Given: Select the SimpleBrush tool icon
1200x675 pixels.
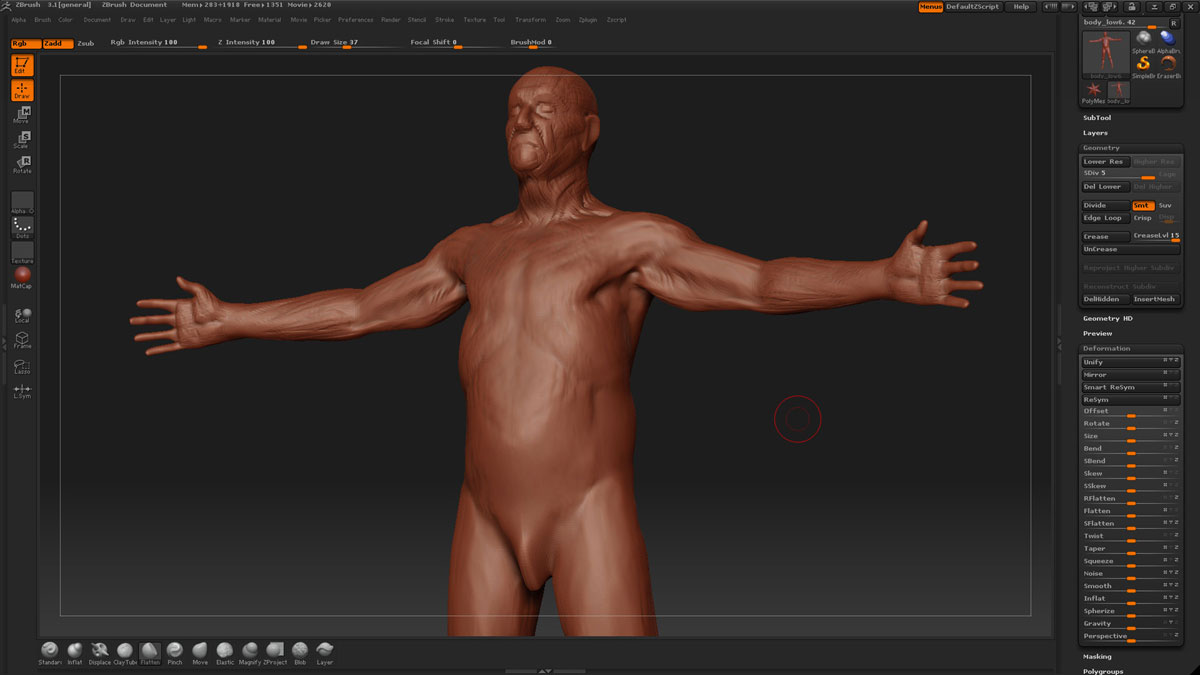Looking at the screenshot, I should [x=1143, y=64].
